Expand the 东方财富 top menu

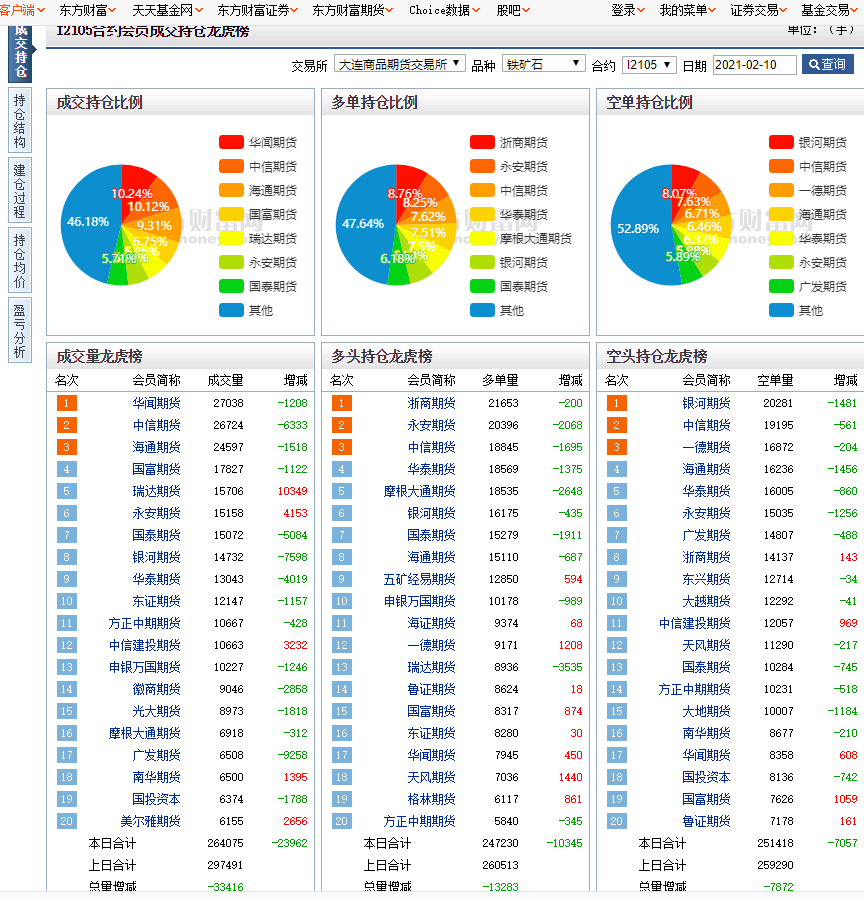pyautogui.click(x=88, y=10)
